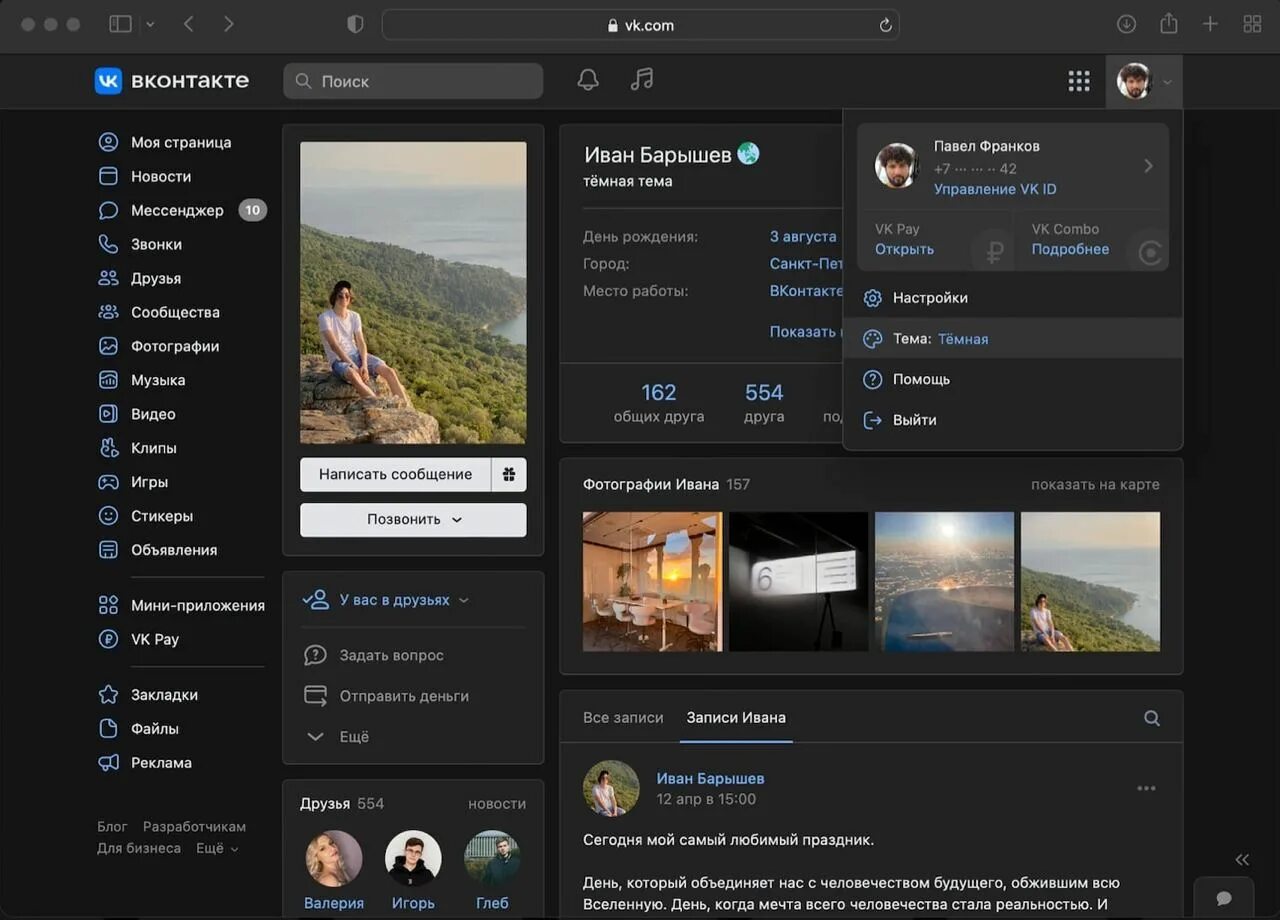Viewport: 1280px width, 920px height.
Task: Click the Safari share icon
Action: [x=1168, y=24]
